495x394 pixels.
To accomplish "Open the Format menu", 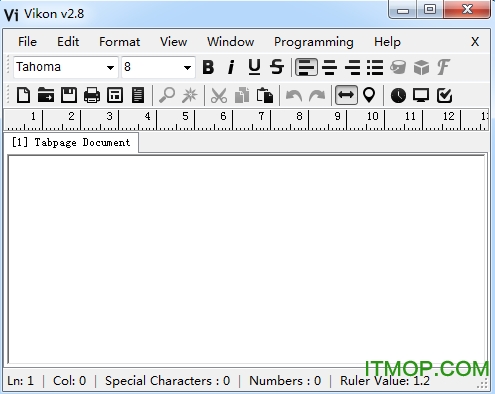I will tap(120, 42).
